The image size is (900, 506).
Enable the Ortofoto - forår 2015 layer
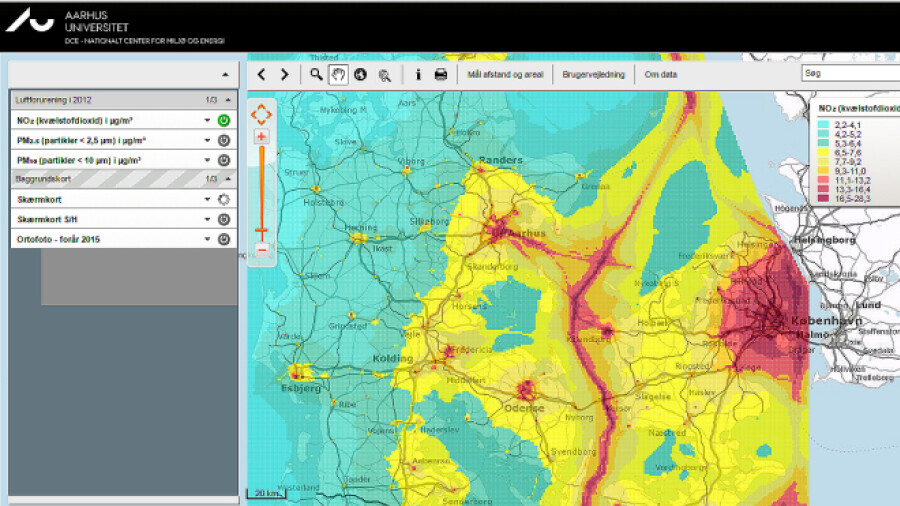coord(224,239)
